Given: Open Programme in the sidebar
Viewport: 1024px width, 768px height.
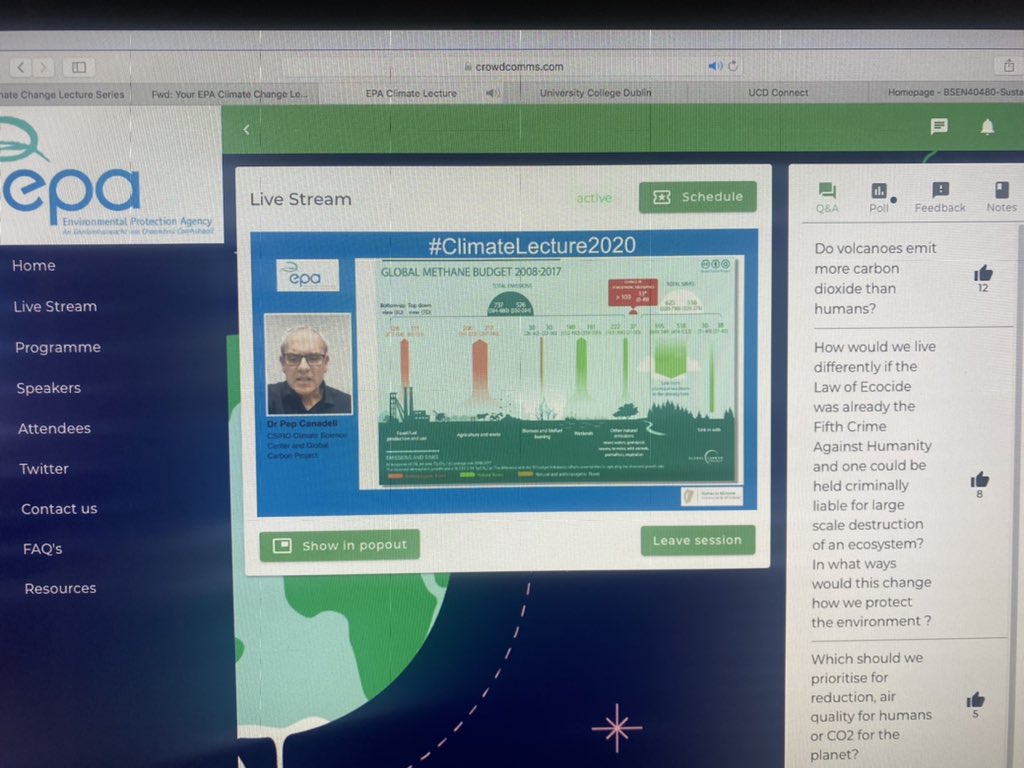Looking at the screenshot, I should click(x=57, y=347).
